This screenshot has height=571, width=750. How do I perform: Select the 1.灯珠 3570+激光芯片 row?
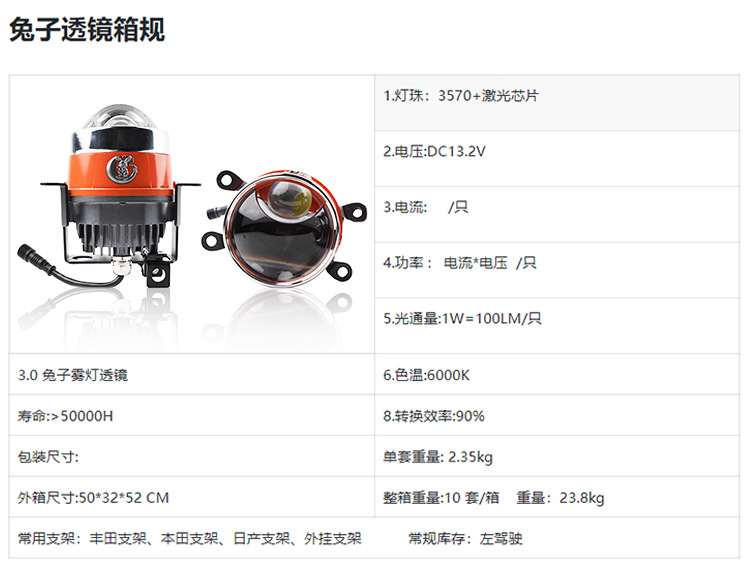pyautogui.click(x=557, y=103)
